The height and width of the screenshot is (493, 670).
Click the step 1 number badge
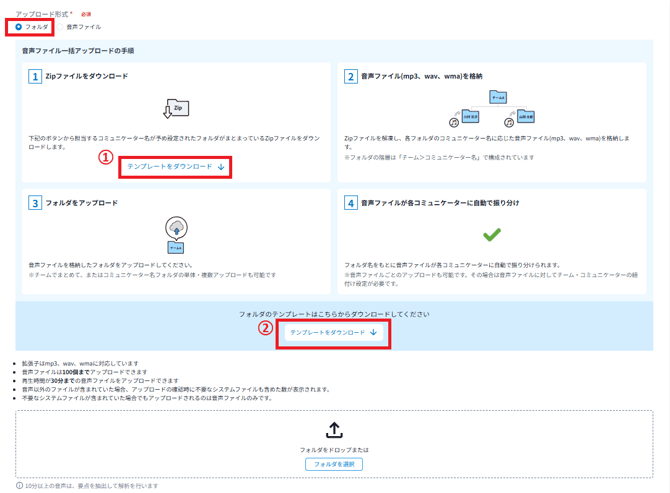click(35, 77)
